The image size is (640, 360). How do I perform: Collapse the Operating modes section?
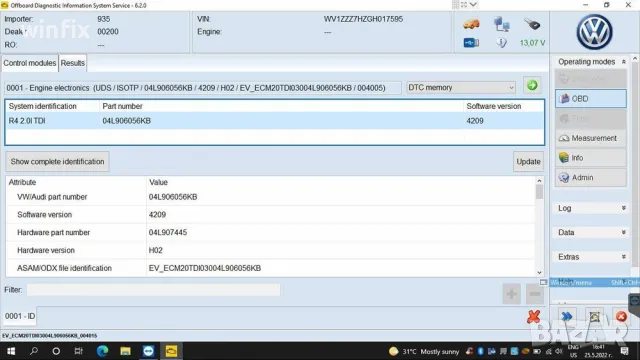pos(624,62)
